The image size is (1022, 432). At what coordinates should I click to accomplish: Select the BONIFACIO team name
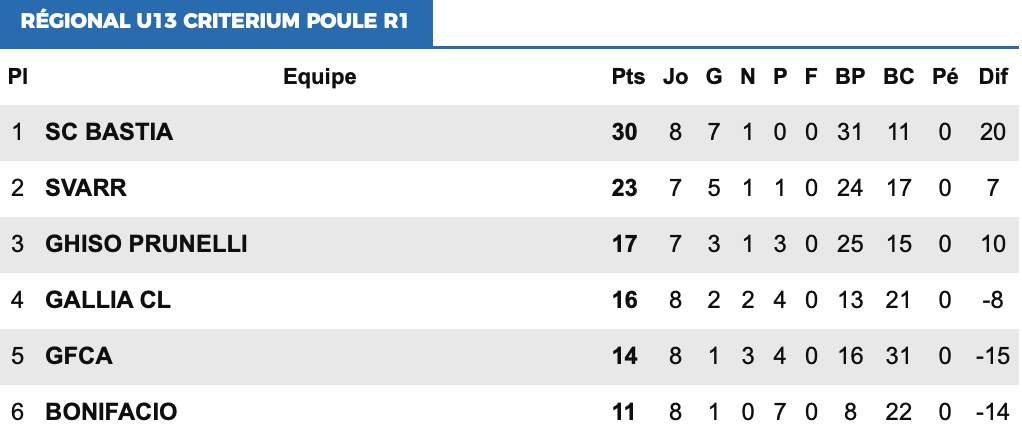[x=111, y=412]
